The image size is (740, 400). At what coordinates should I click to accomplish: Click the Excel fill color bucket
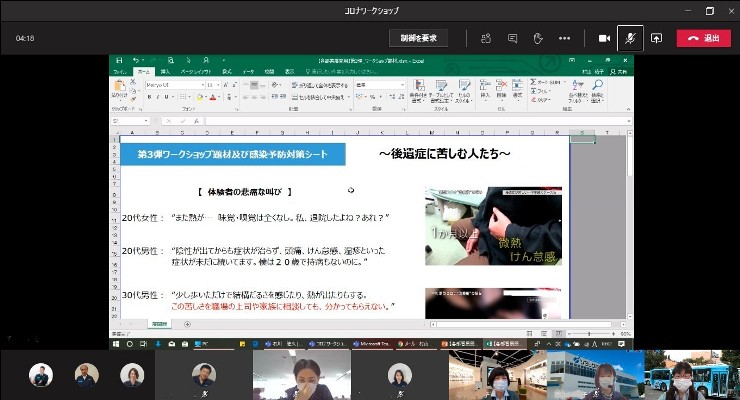click(x=200, y=97)
